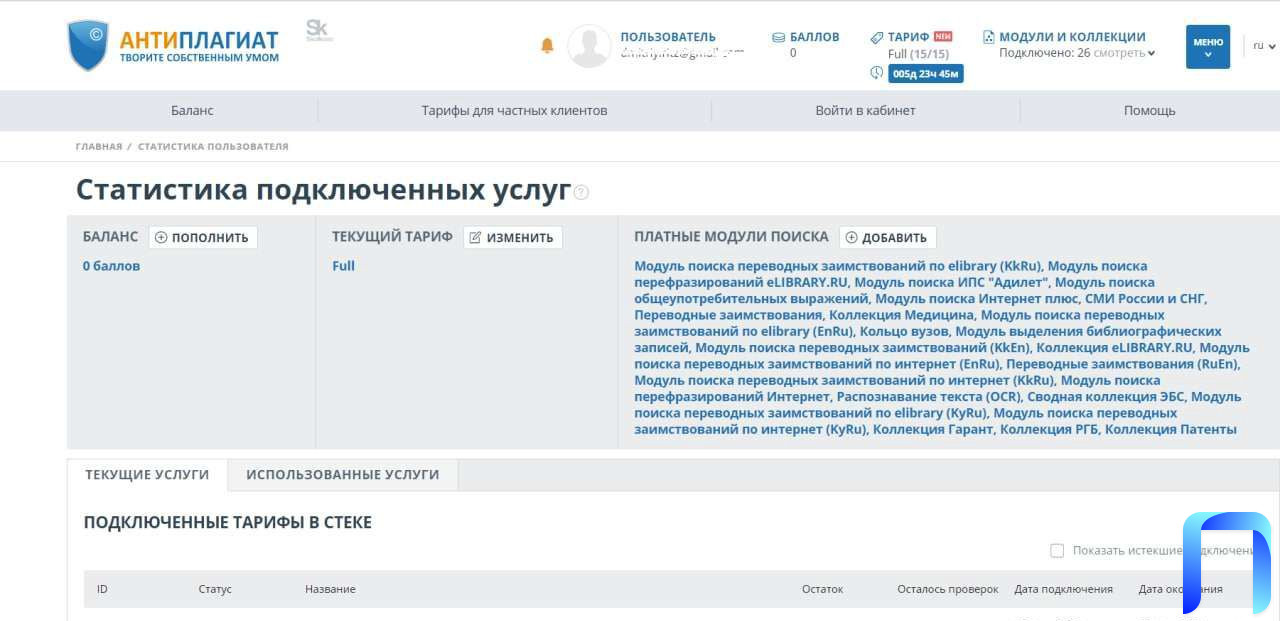Click the ПОЛЬЗОВАТЕЛЬ header link

(x=668, y=37)
